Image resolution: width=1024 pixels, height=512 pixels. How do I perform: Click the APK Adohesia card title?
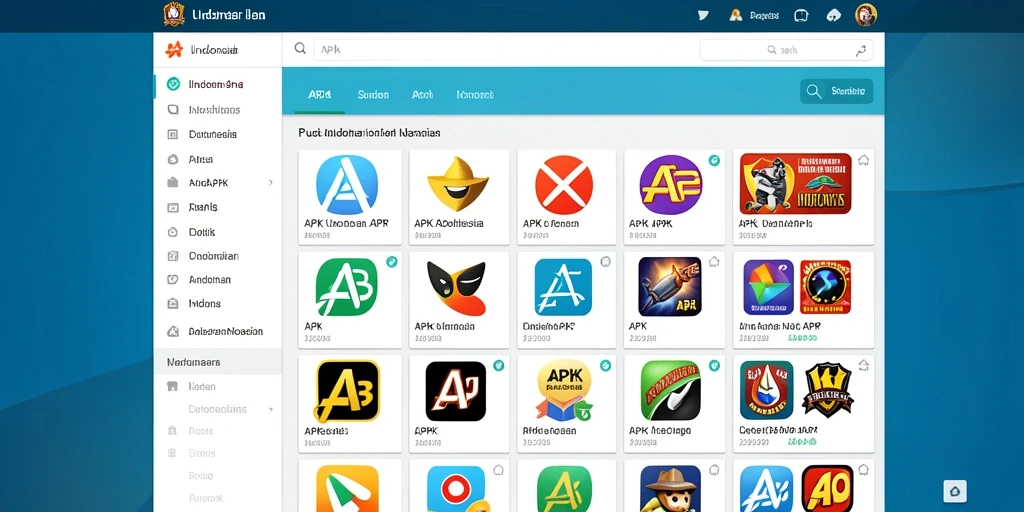tap(449, 223)
